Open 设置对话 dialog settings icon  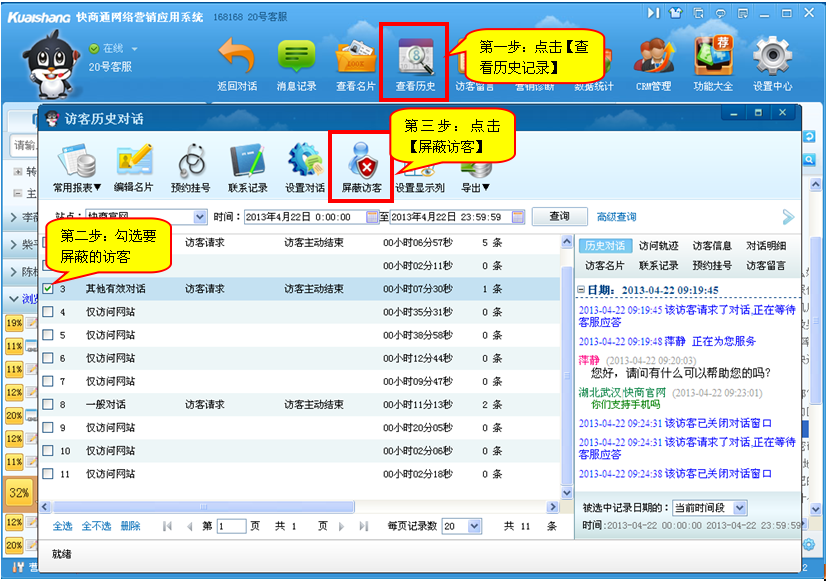click(304, 162)
